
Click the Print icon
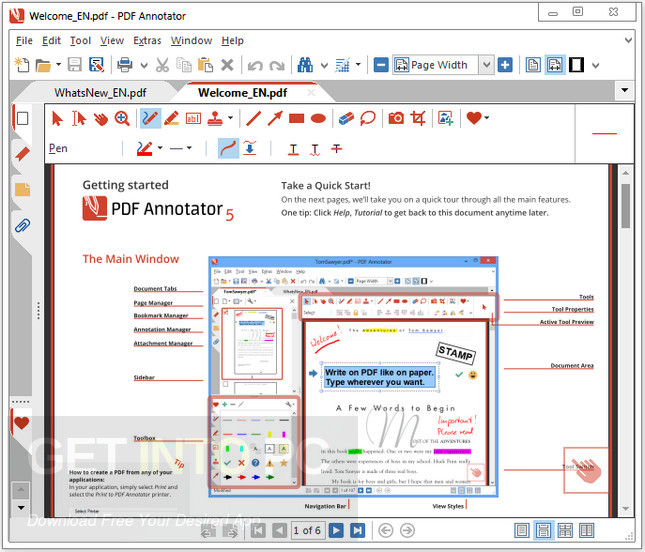125,65
